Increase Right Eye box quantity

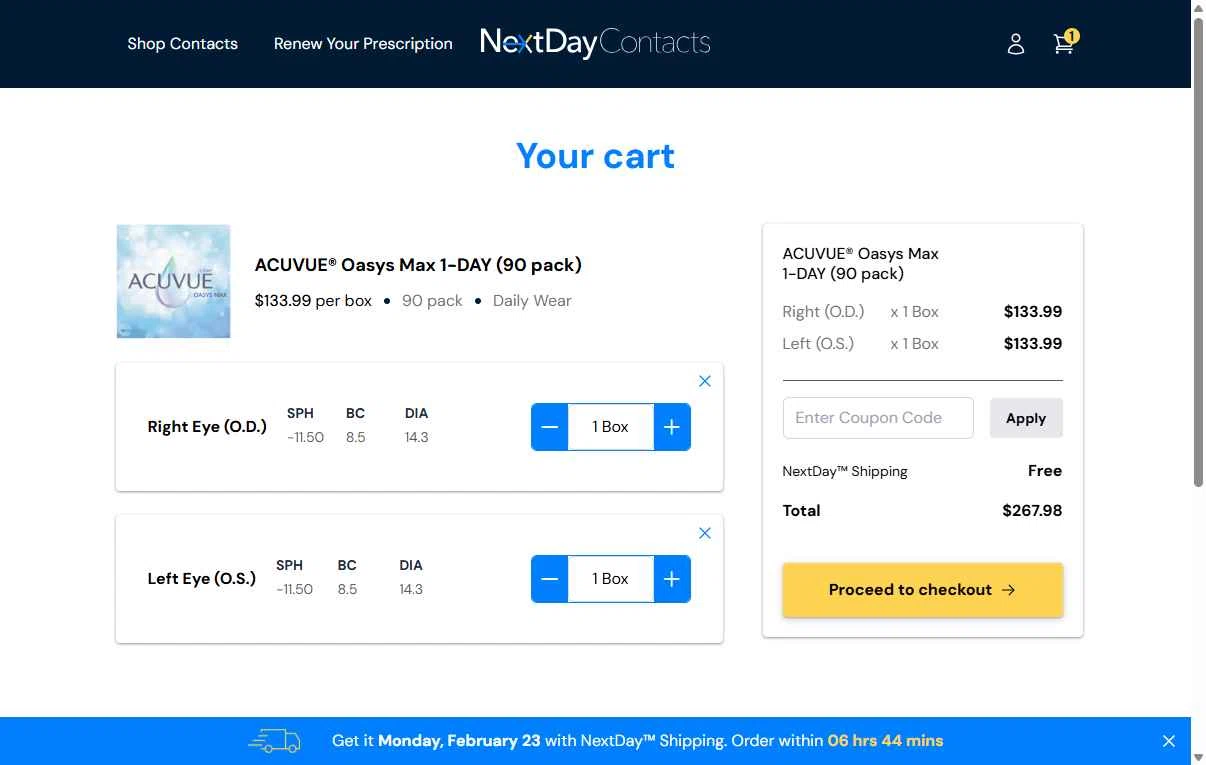tap(672, 427)
